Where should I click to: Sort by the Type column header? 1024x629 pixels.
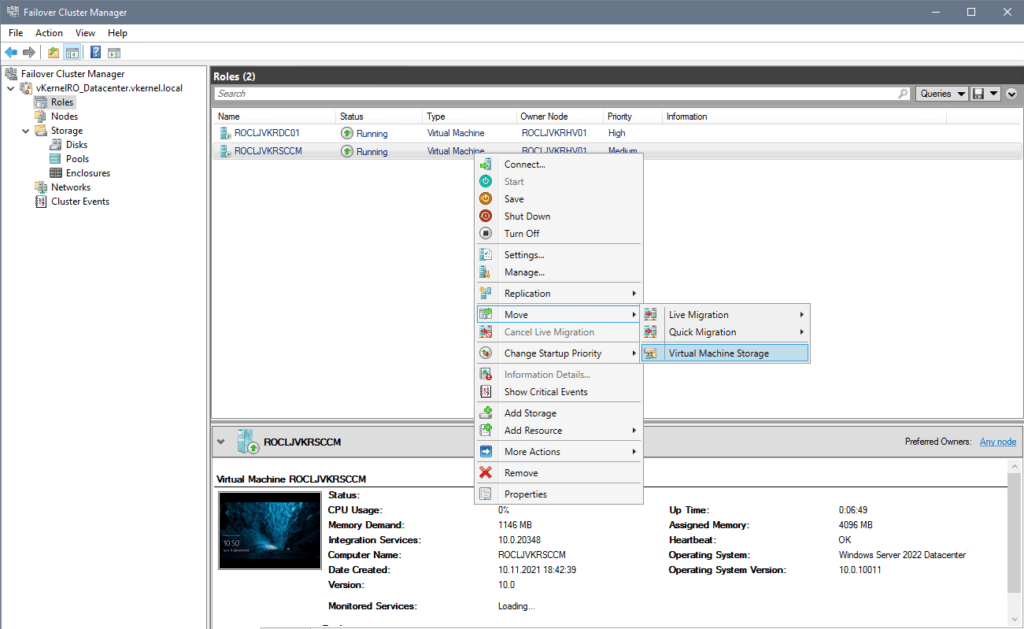pos(469,116)
